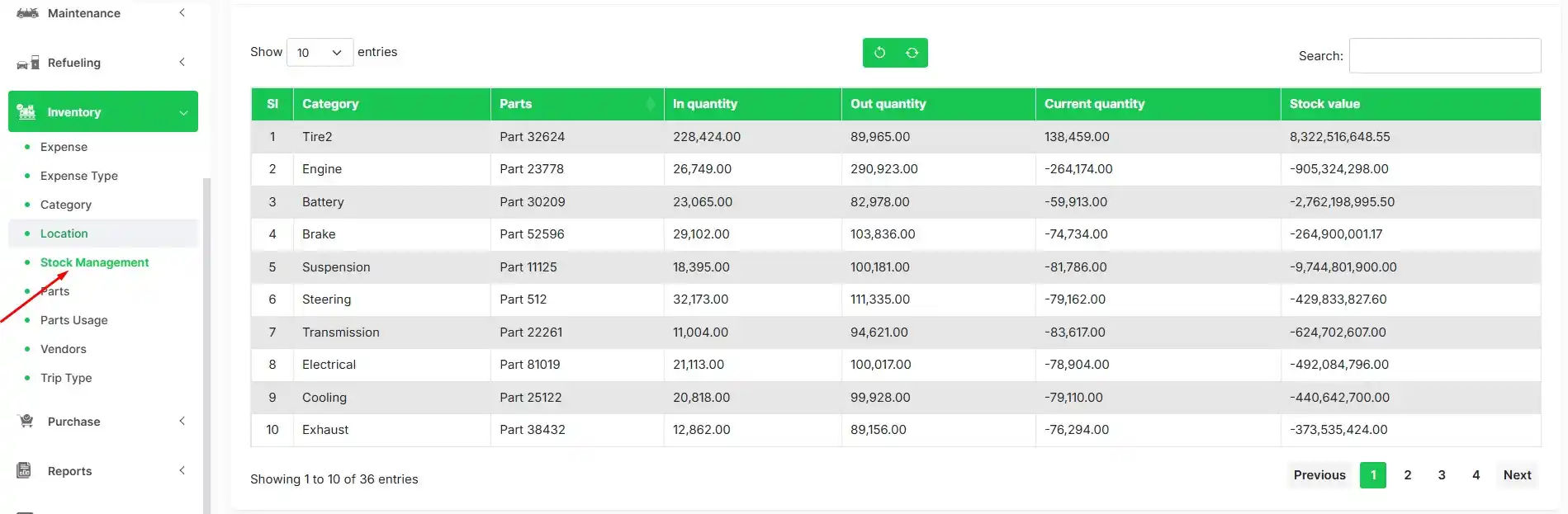Open the Show entries count dropdown

click(320, 53)
